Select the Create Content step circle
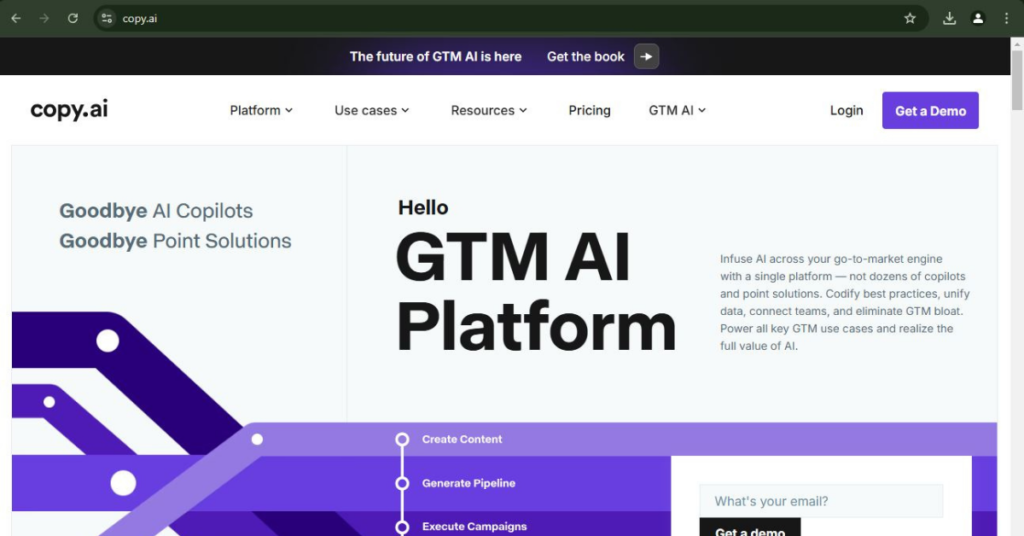This screenshot has height=536, width=1024. point(402,439)
